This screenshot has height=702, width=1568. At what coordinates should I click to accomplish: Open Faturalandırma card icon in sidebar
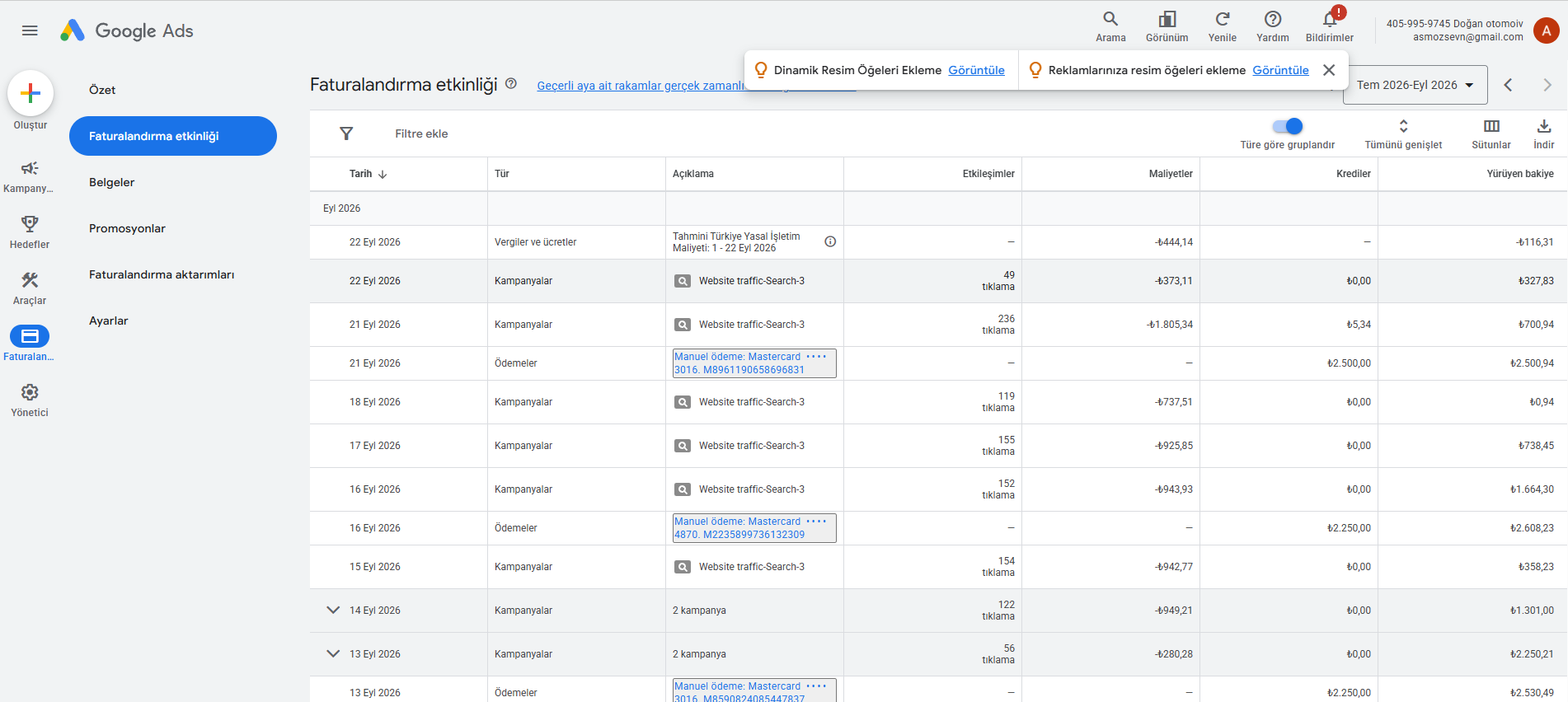pyautogui.click(x=30, y=336)
